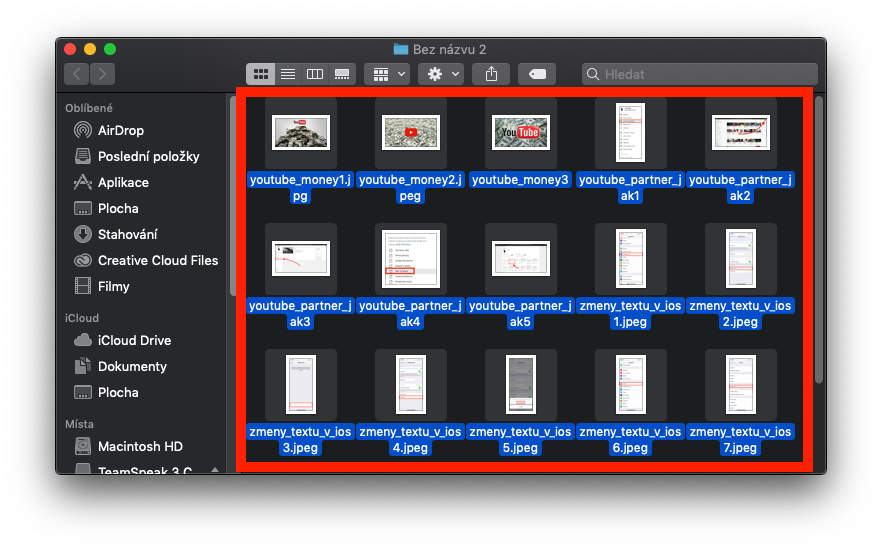Click the Poslední položky icon

(x=83, y=156)
